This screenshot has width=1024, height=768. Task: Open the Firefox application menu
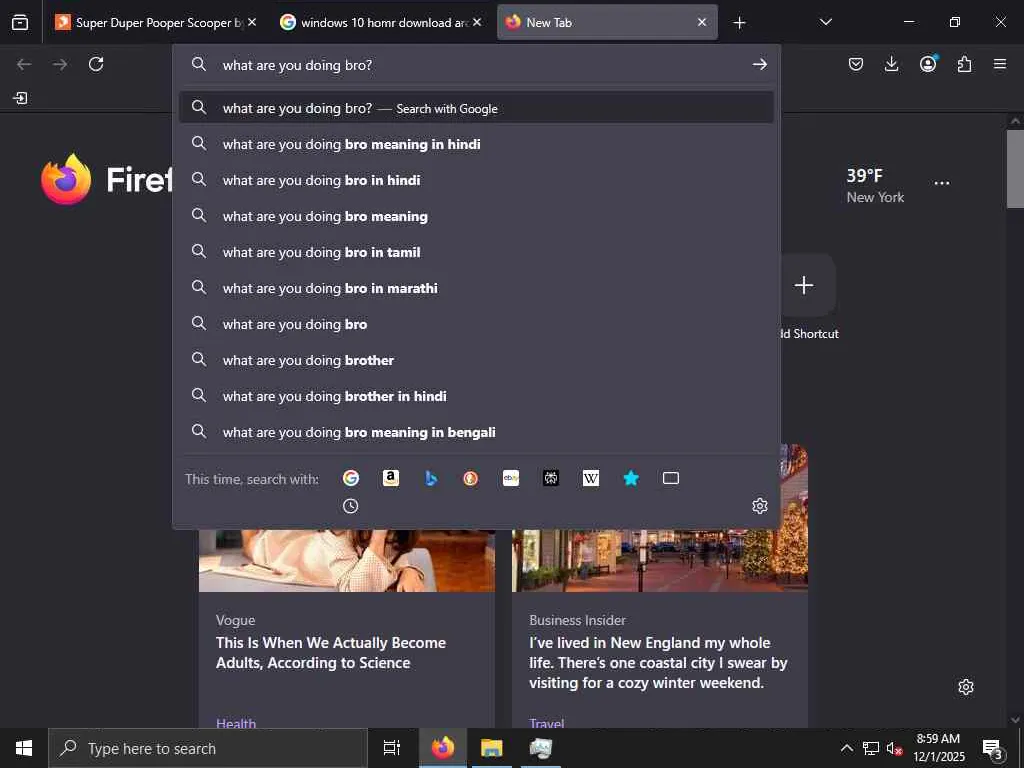pos(1000,64)
